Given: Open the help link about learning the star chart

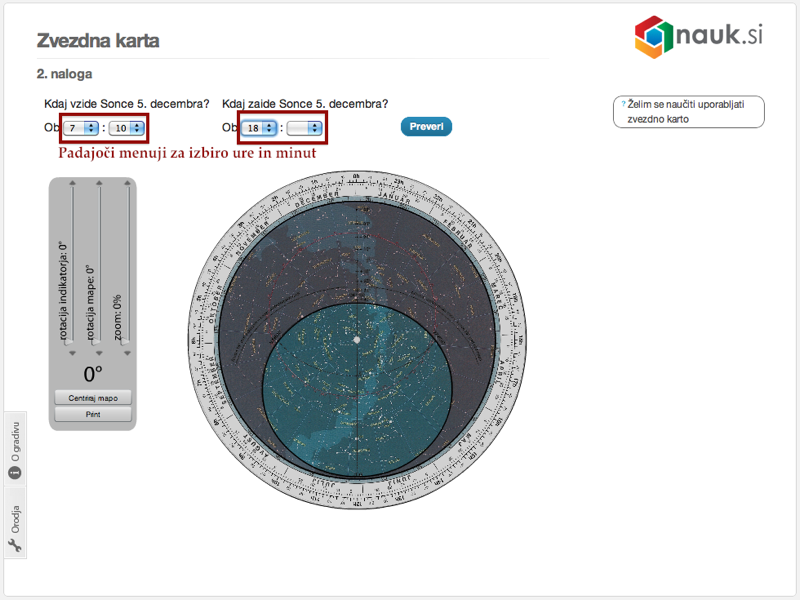Looking at the screenshot, I should click(688, 111).
